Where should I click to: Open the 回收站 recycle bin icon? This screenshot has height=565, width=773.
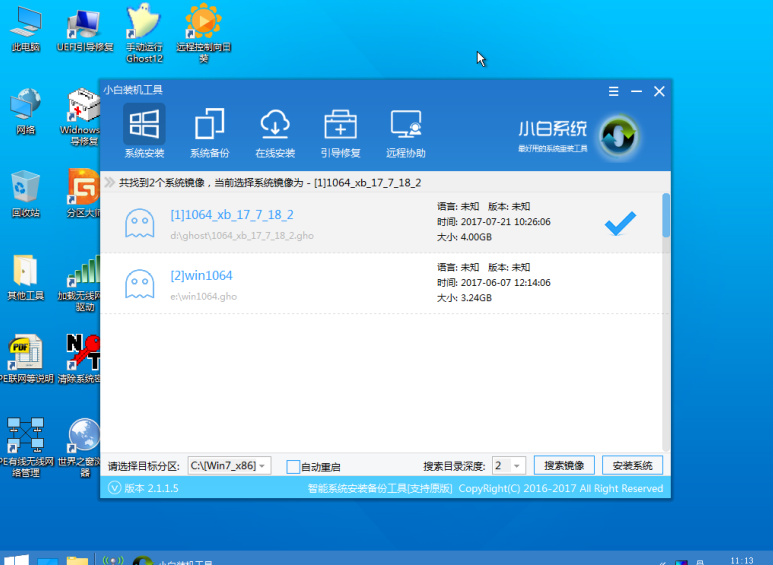pyautogui.click(x=26, y=194)
